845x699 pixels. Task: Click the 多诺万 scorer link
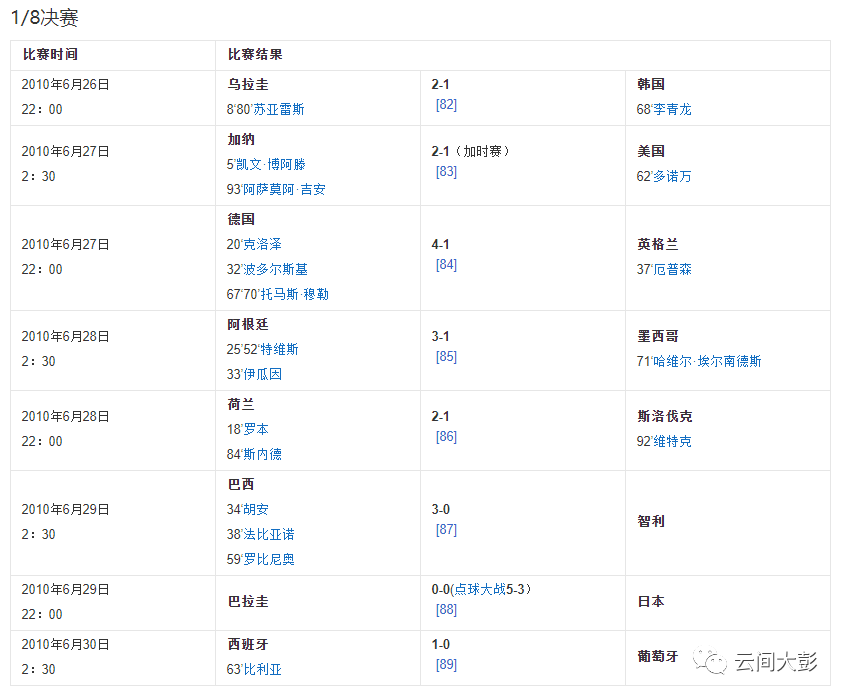[x=672, y=176]
